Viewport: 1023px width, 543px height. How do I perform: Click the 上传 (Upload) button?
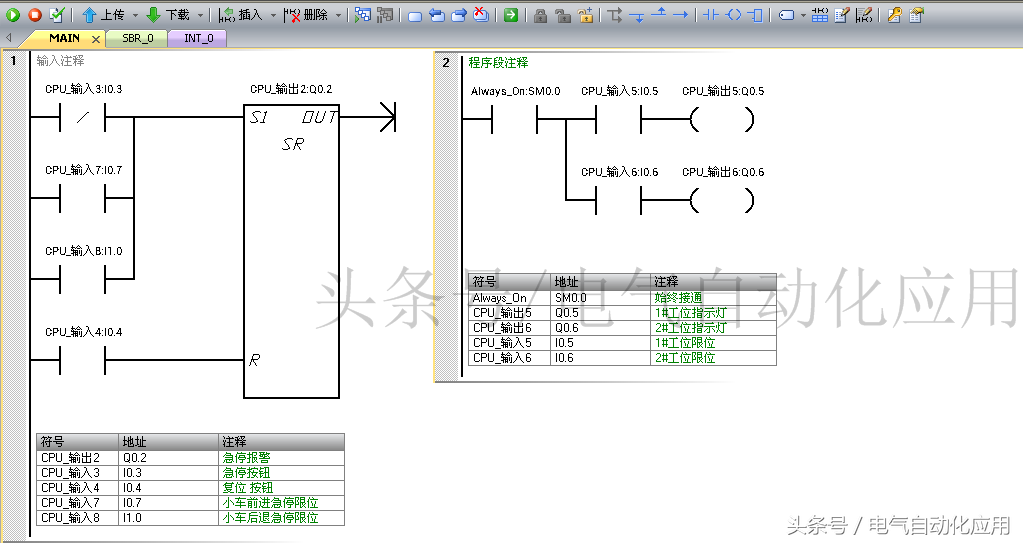pos(103,14)
